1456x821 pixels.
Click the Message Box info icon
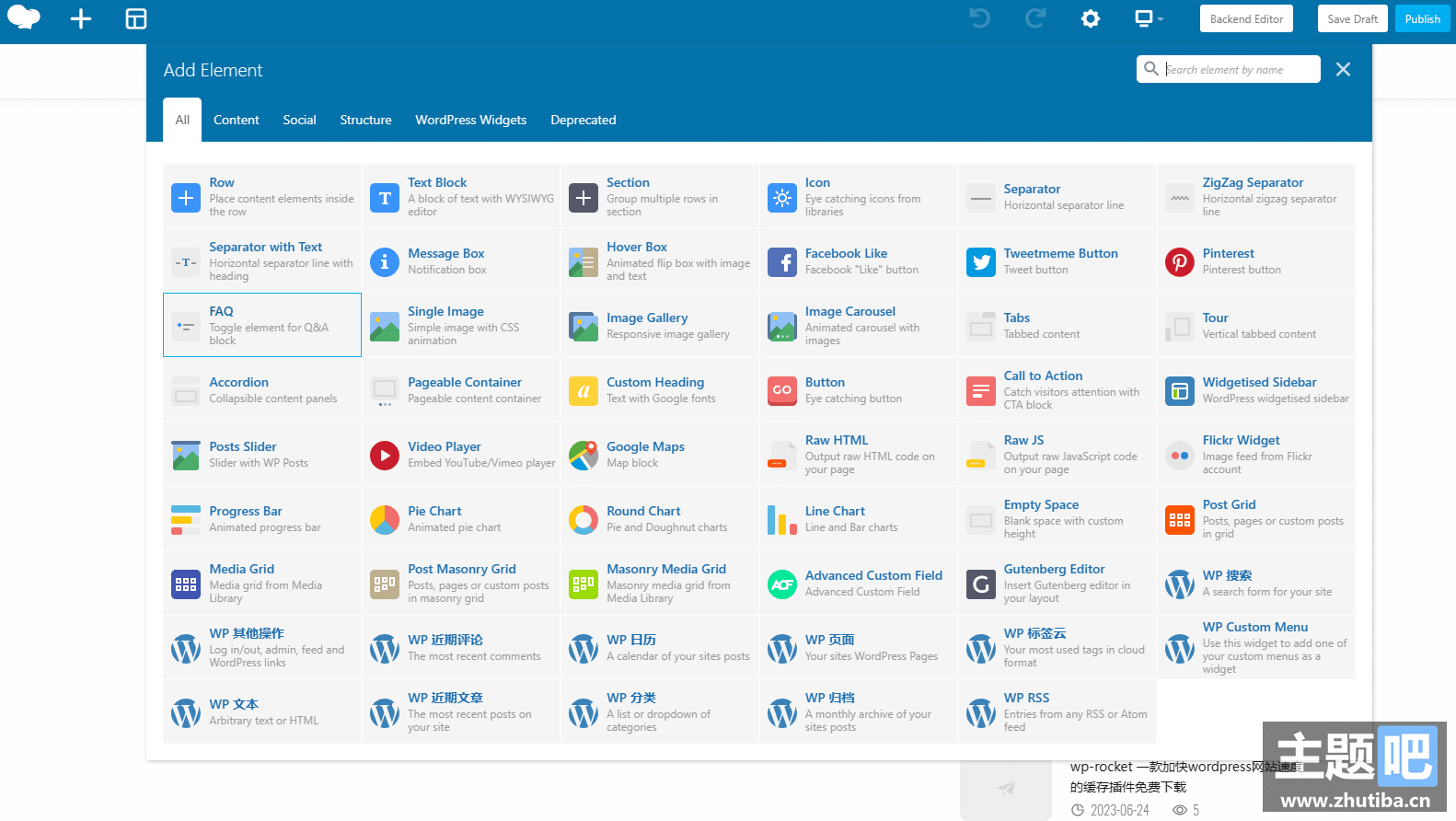coord(385,262)
